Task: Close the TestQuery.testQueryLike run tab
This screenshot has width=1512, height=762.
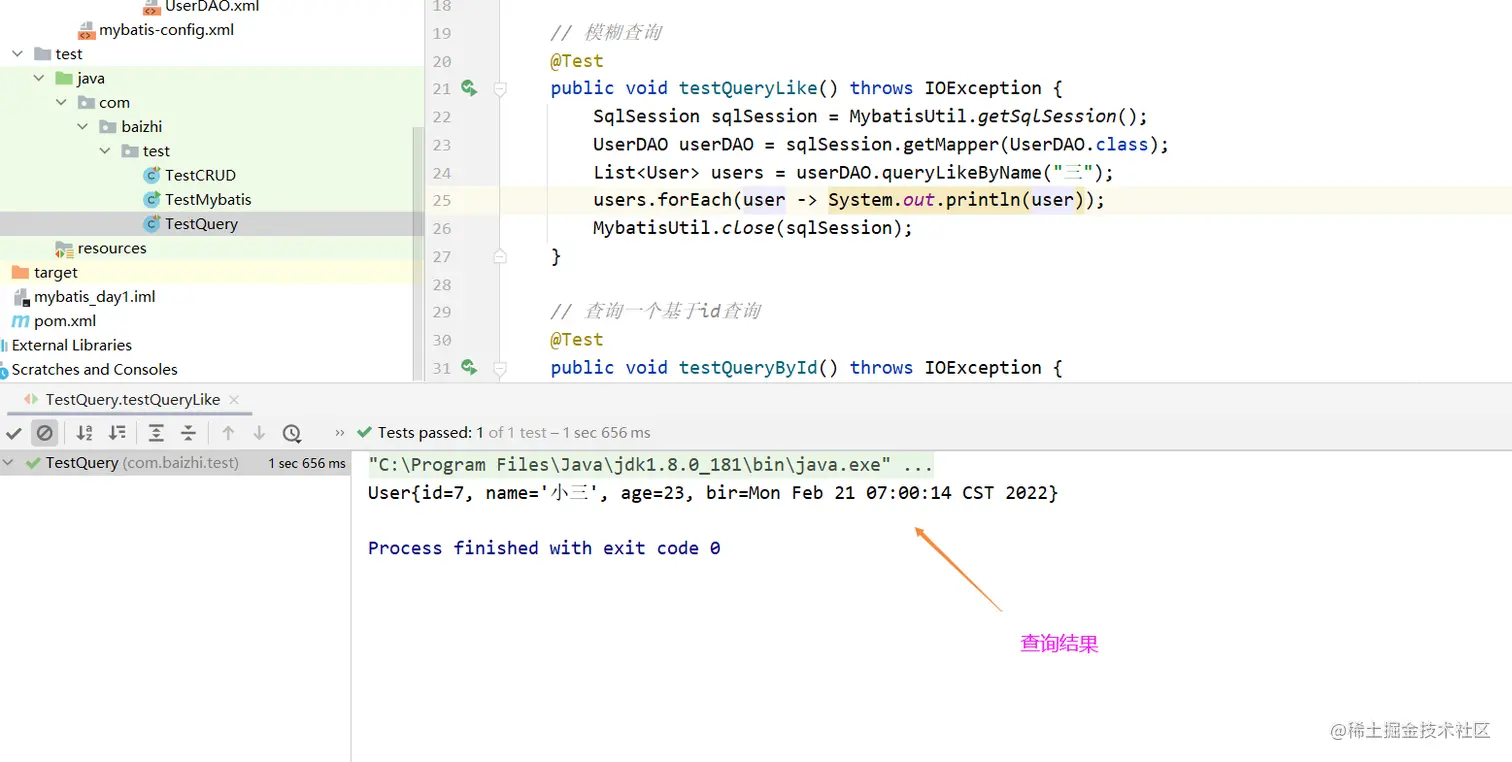Action: point(234,400)
